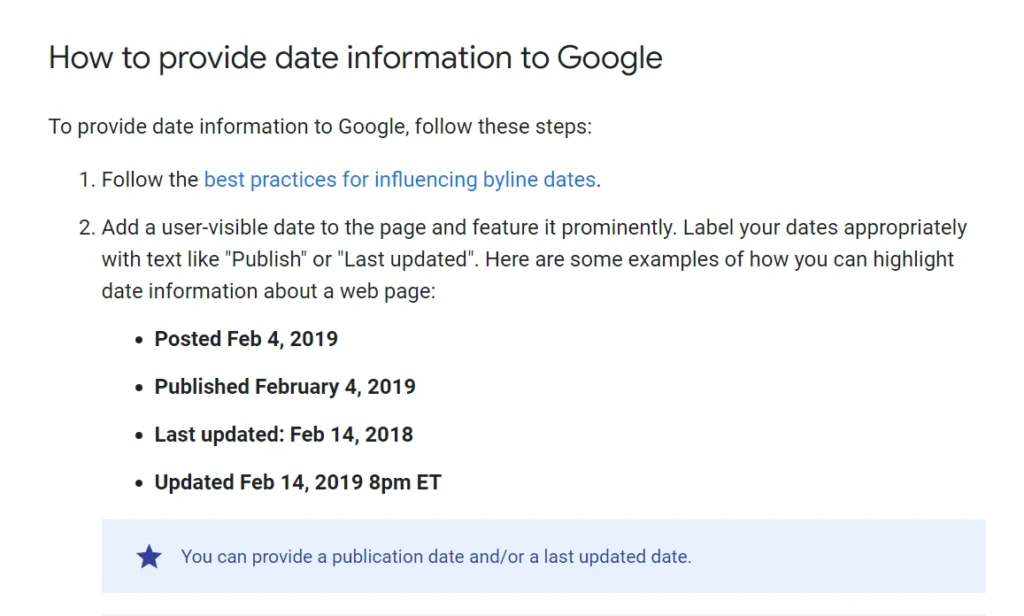Screen dimensions: 1024x616
Task: Click the page heading about date information
Action: click(355, 57)
